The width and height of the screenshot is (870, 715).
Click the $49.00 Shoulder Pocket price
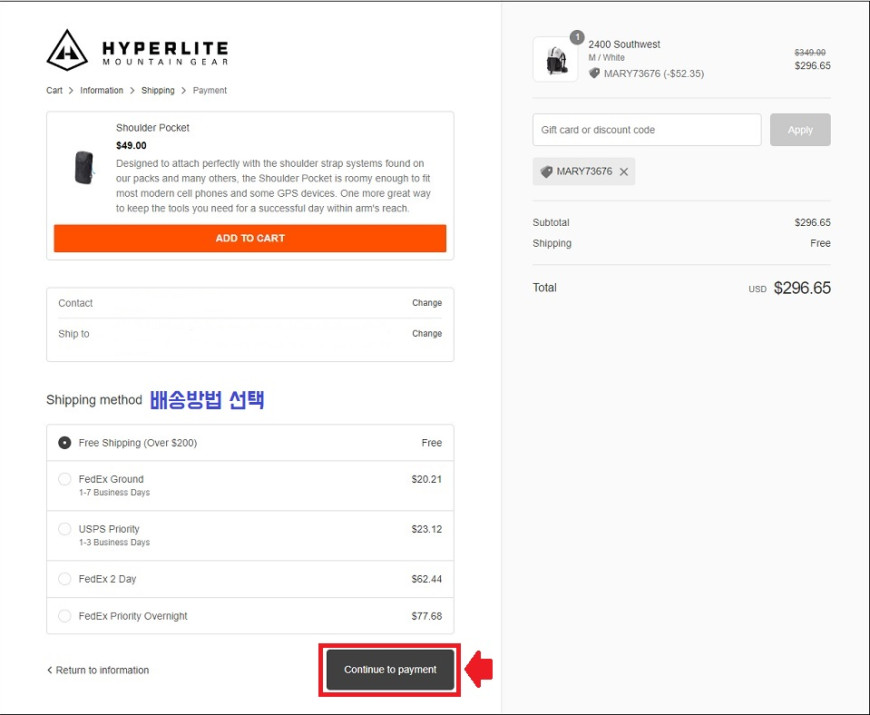131,145
